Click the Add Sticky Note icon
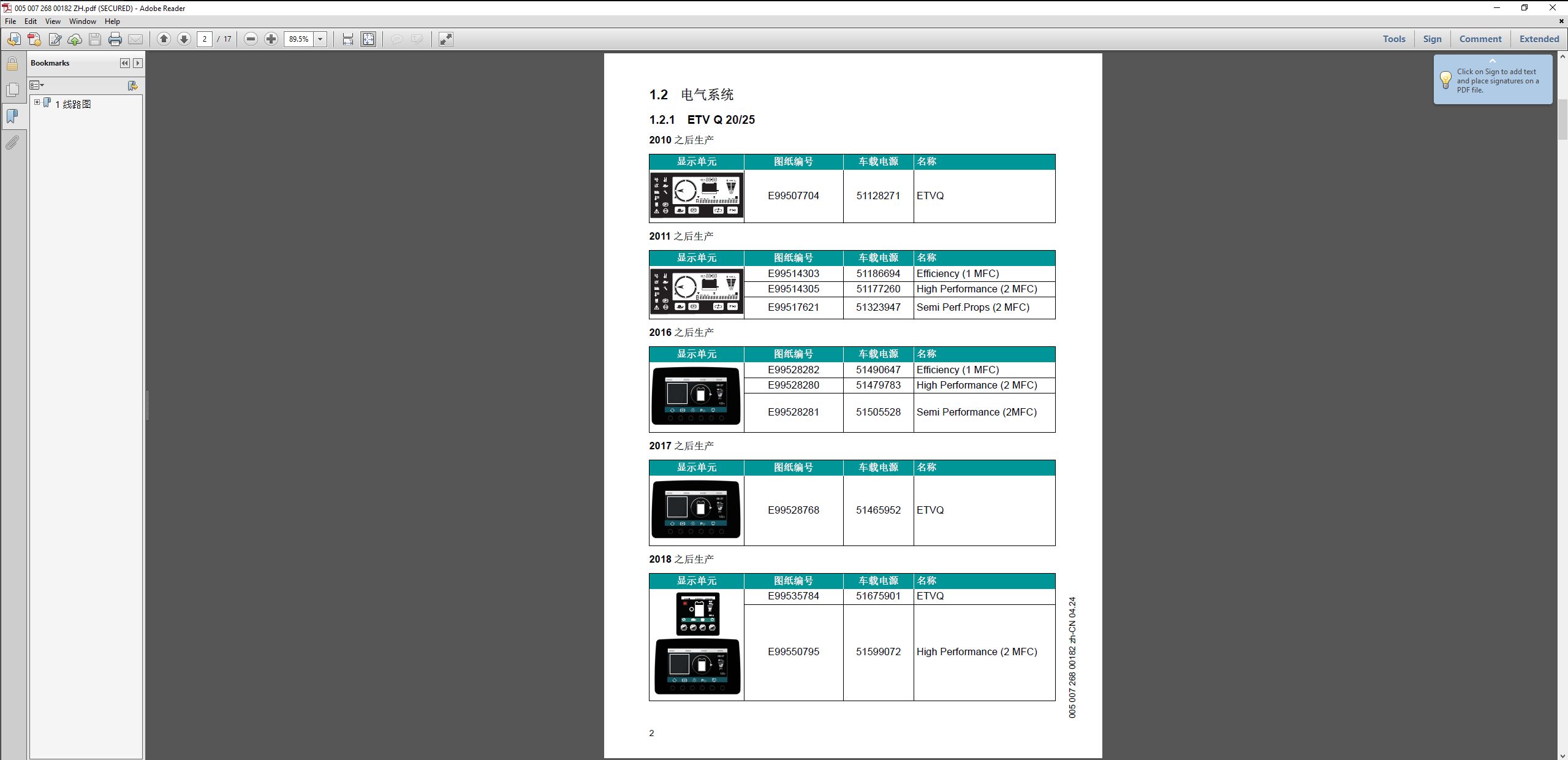The height and width of the screenshot is (760, 1568). tap(397, 39)
